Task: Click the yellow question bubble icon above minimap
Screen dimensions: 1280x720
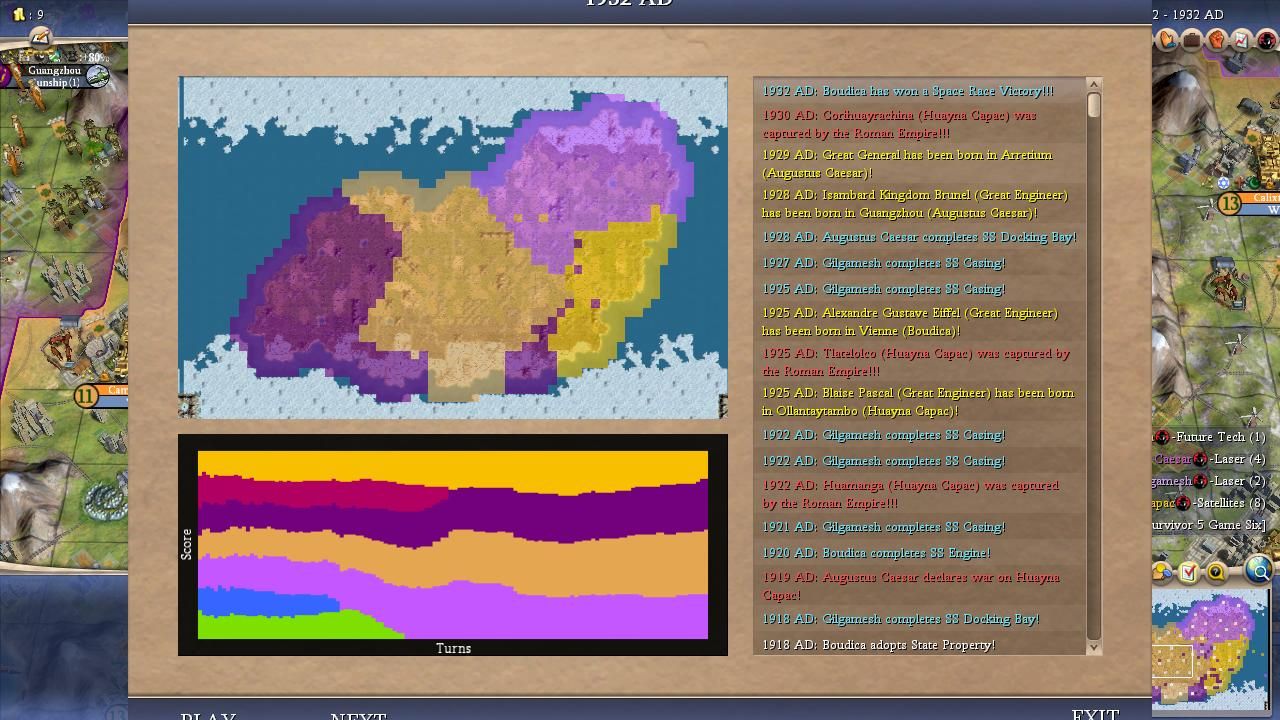Action: pyautogui.click(x=1216, y=572)
